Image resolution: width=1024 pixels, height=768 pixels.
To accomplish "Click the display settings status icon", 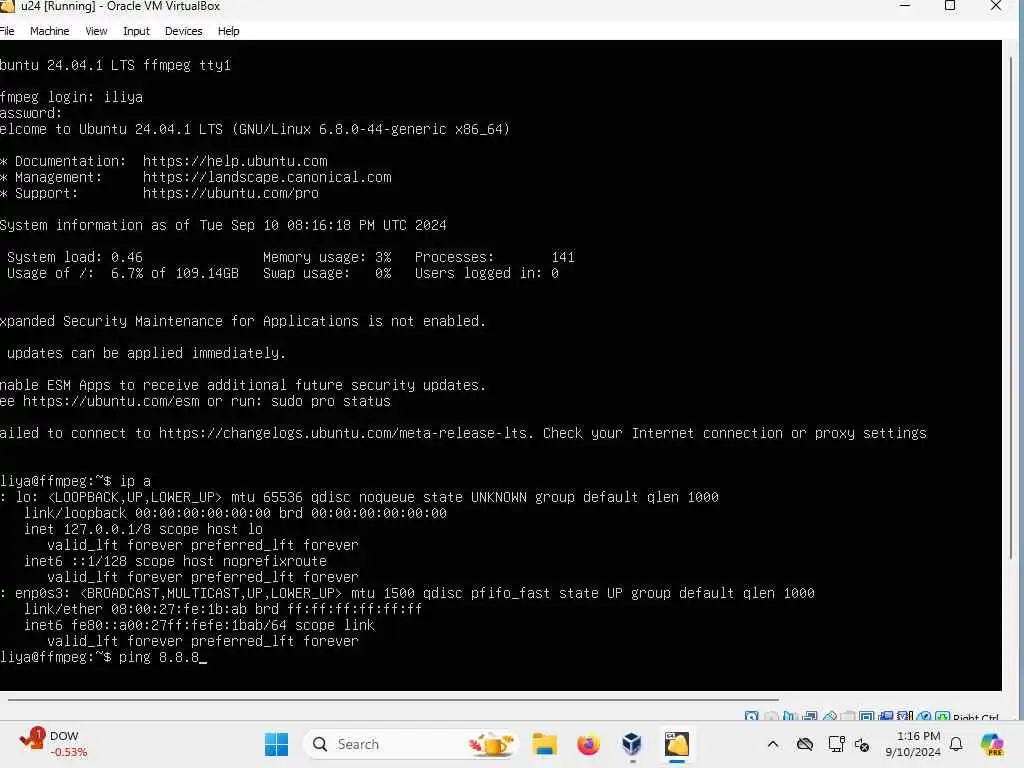I will tap(867, 716).
